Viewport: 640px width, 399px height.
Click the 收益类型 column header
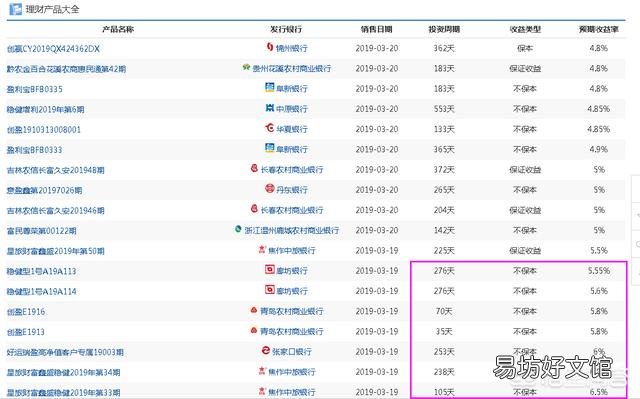click(525, 29)
